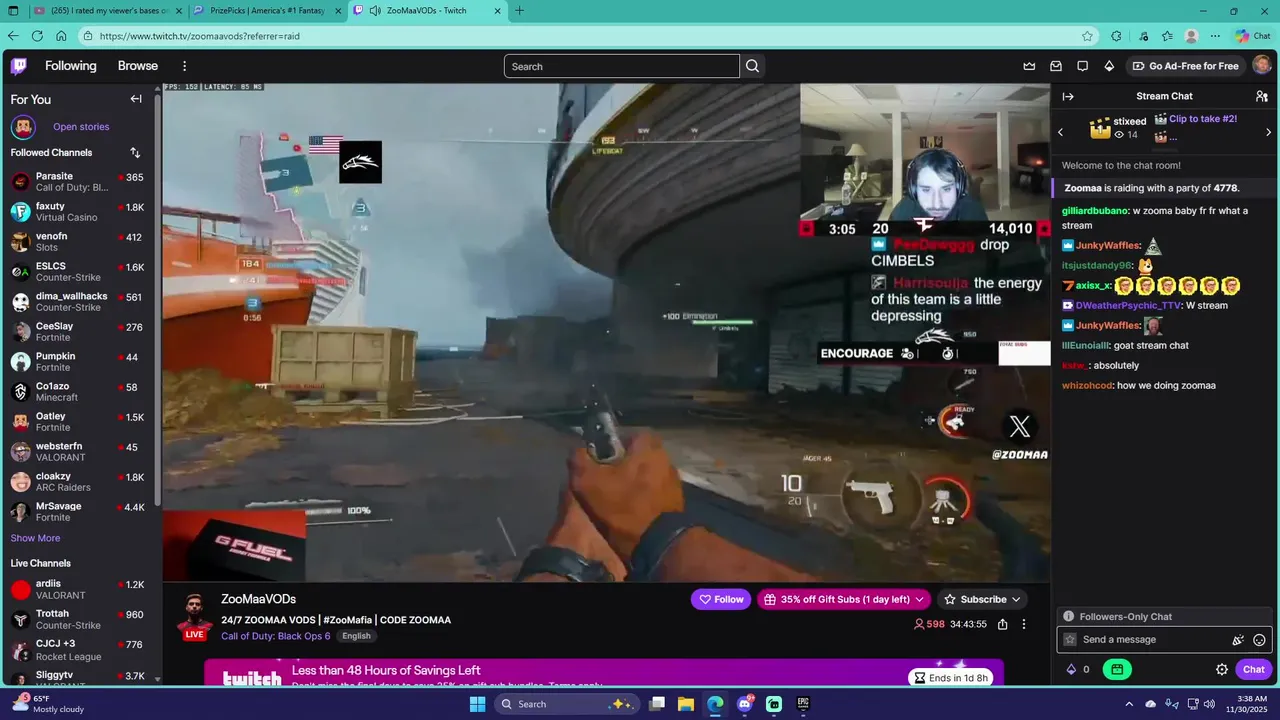The image size is (1280, 720).
Task: Click whizohcod username in chat
Action: point(1087,385)
